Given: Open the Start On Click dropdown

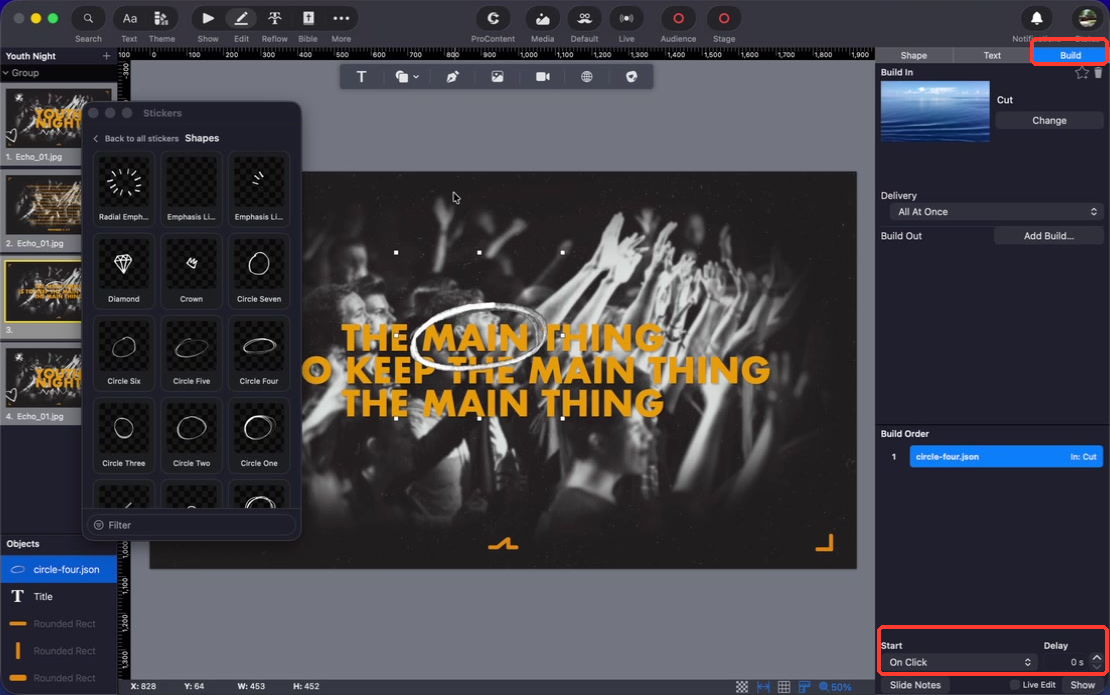Looking at the screenshot, I should tap(959, 662).
